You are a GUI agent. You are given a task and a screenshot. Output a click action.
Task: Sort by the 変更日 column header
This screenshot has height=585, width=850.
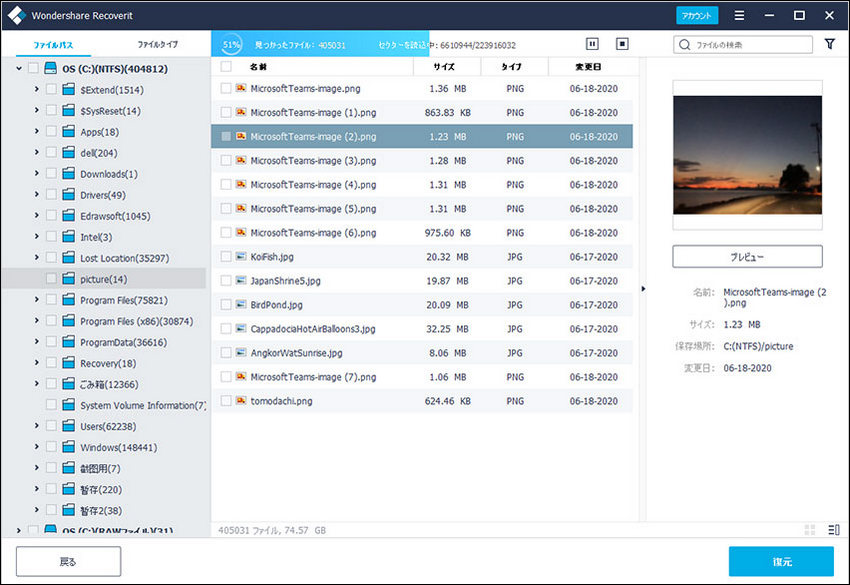point(588,67)
